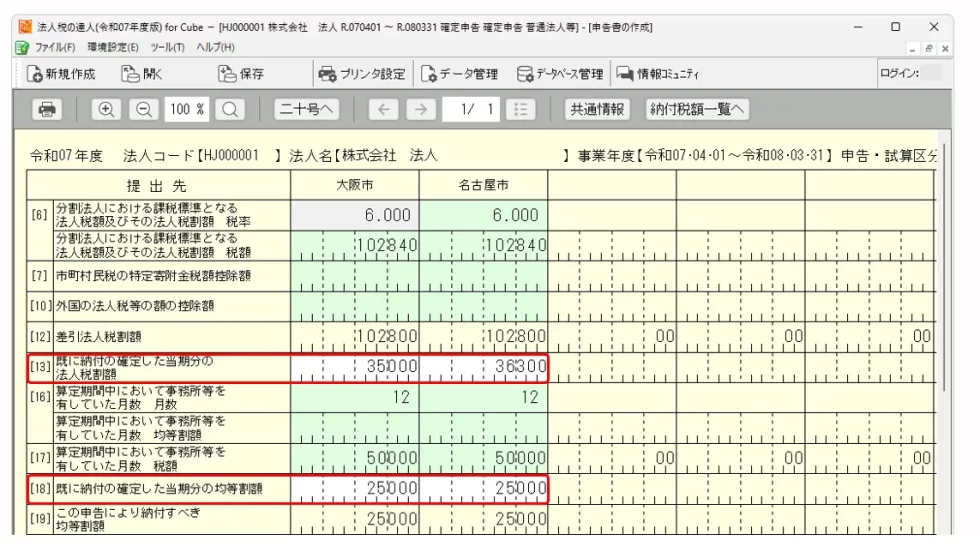The width and height of the screenshot is (980, 546).
Task: Click the page number field showing 1/ 1
Action: click(471, 109)
